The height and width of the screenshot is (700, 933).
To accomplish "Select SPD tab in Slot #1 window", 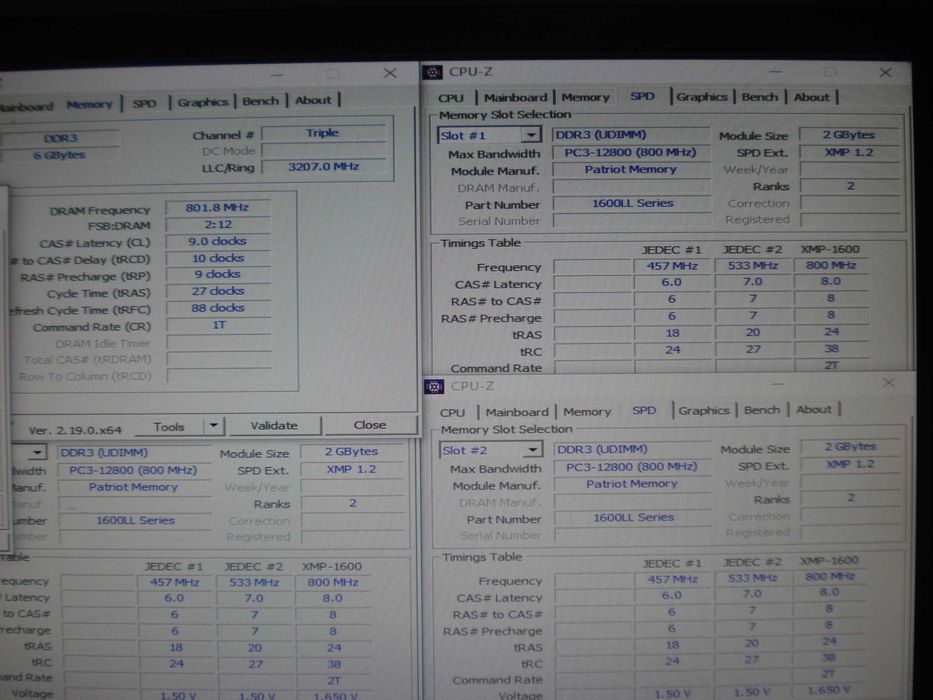I will click(642, 96).
